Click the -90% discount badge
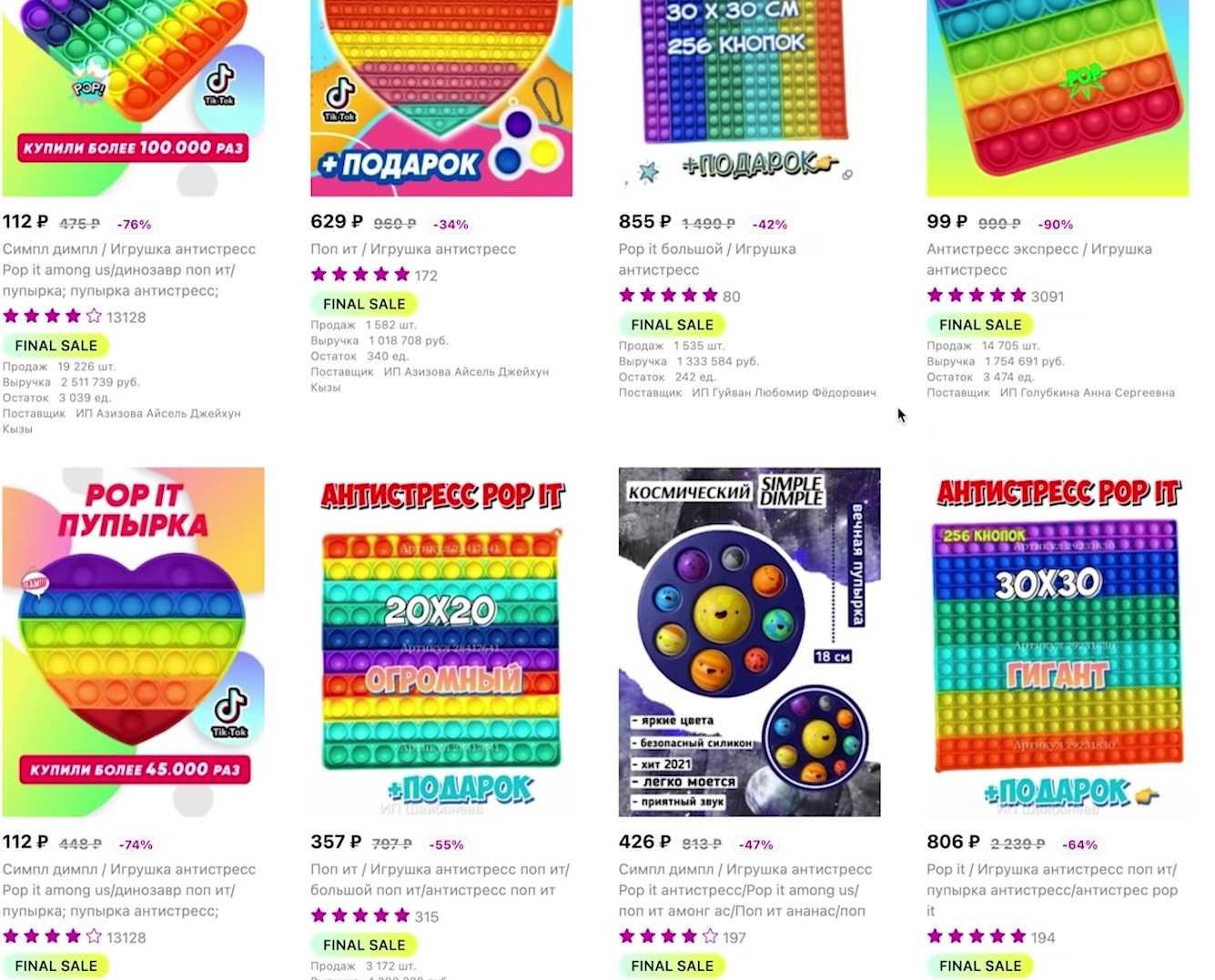 1056,224
